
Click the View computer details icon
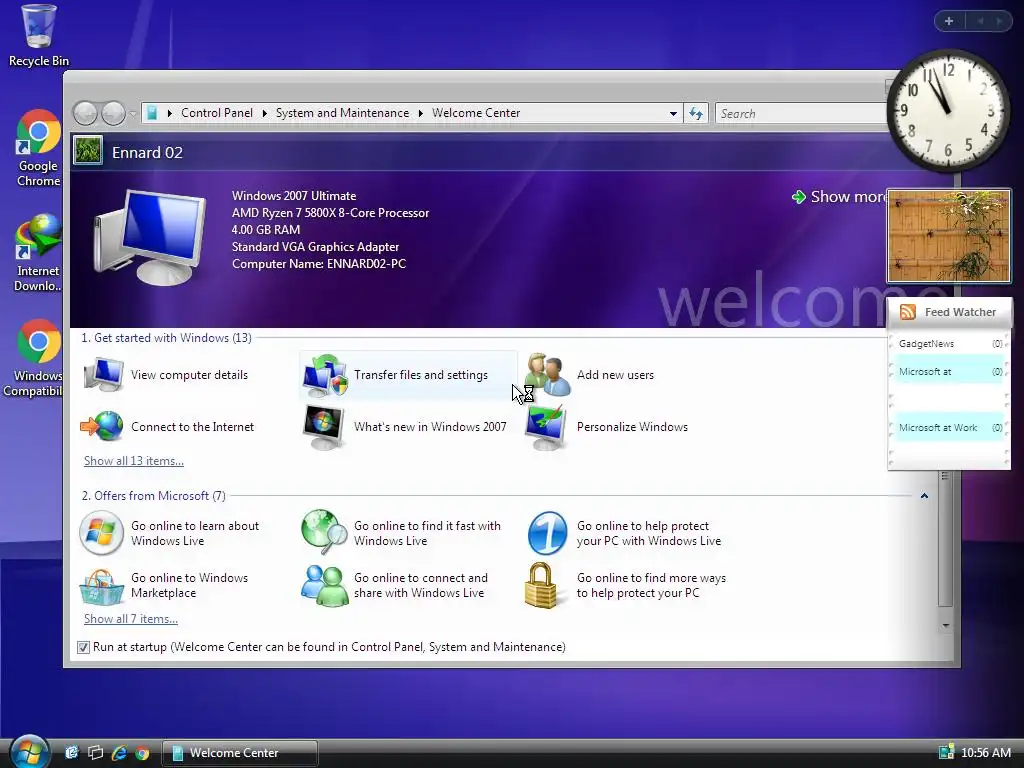pyautogui.click(x=103, y=374)
